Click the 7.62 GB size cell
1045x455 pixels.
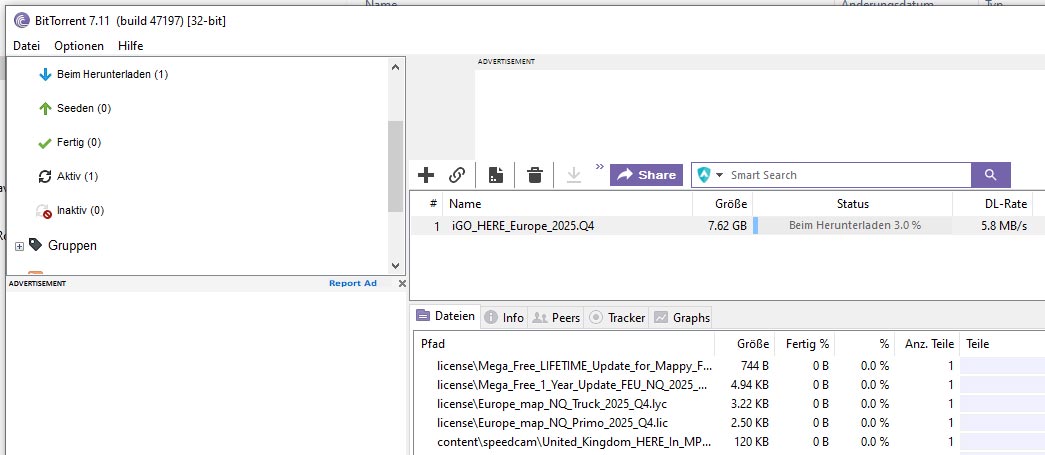click(x=727, y=227)
